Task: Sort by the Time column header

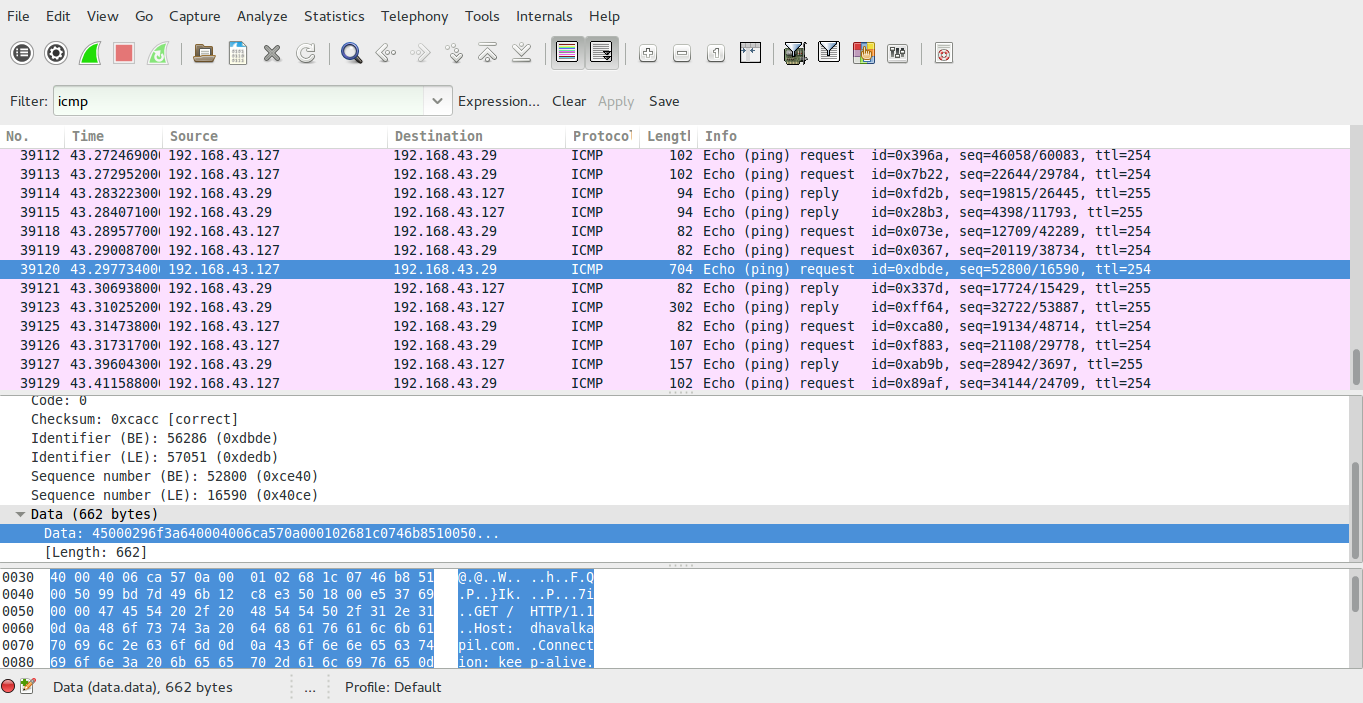Action: (x=114, y=136)
